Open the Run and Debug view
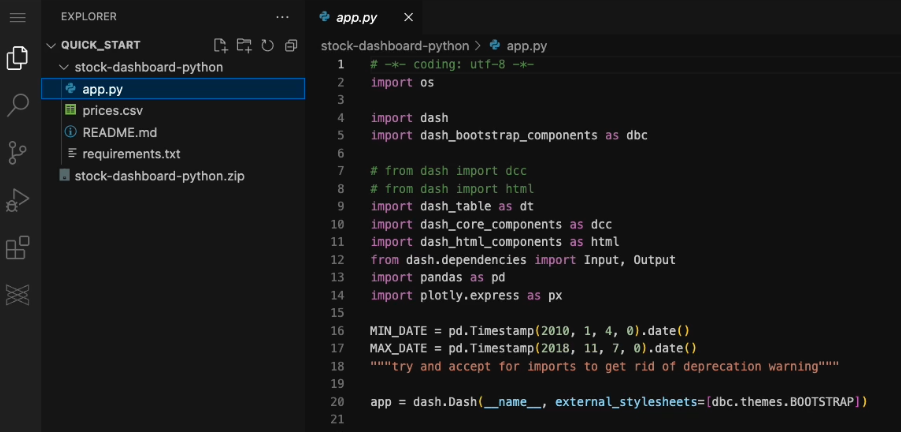Screen dimensions: 901x432 click(17, 200)
